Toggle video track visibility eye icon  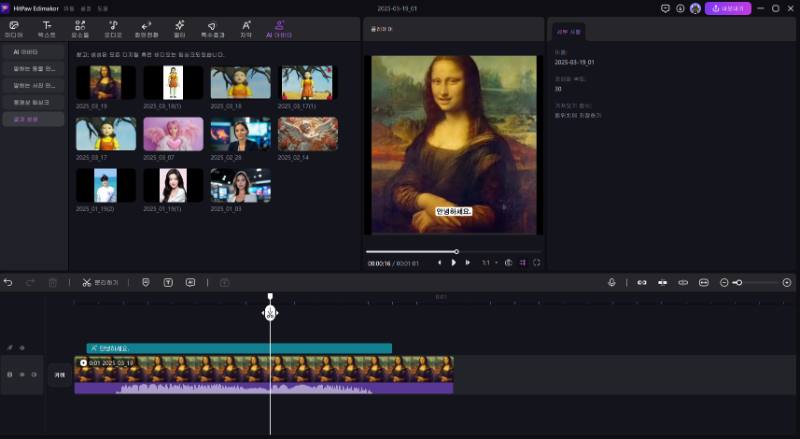pos(22,375)
